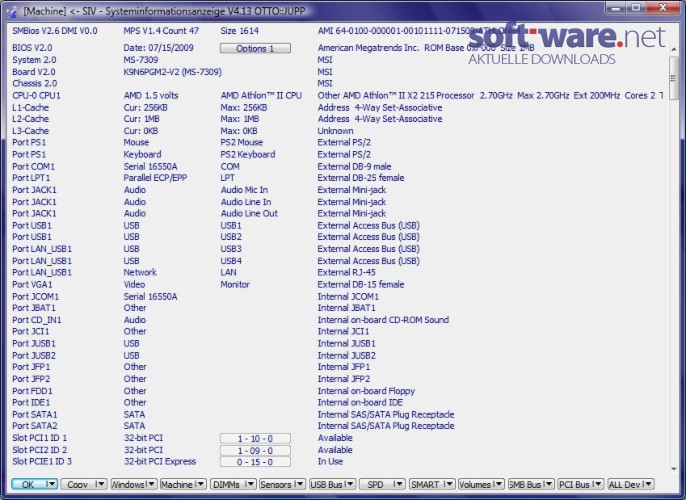The height and width of the screenshot is (500, 686).
Task: Click the 'Port LPT1' row label
Action: pos(31,178)
